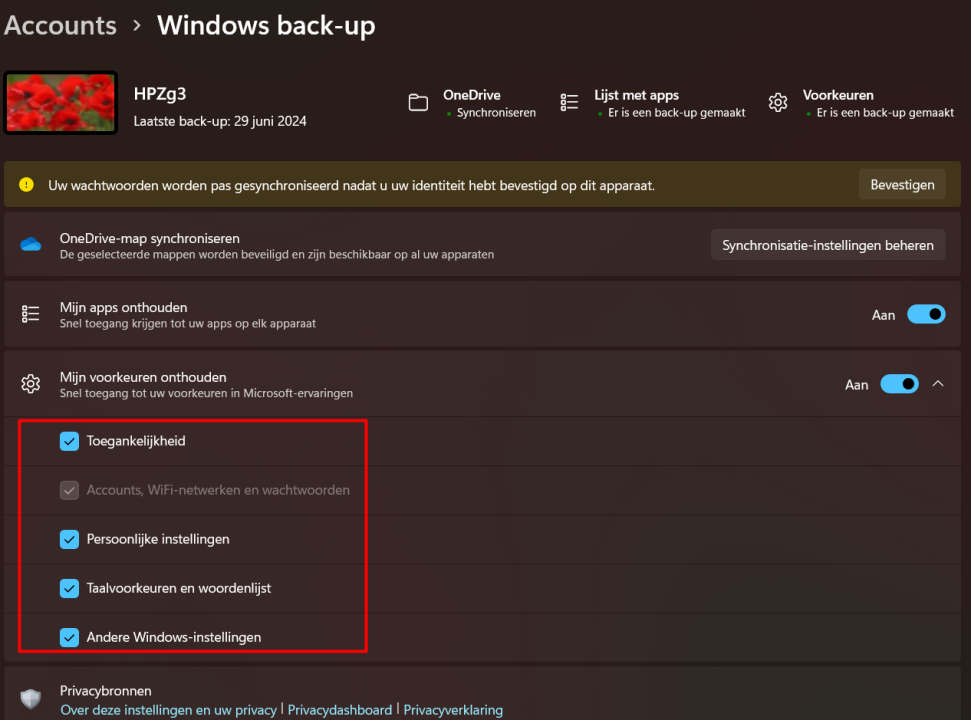The height and width of the screenshot is (720, 971).
Task: Uncheck the Toegankelijkheid checkbox
Action: (69, 440)
